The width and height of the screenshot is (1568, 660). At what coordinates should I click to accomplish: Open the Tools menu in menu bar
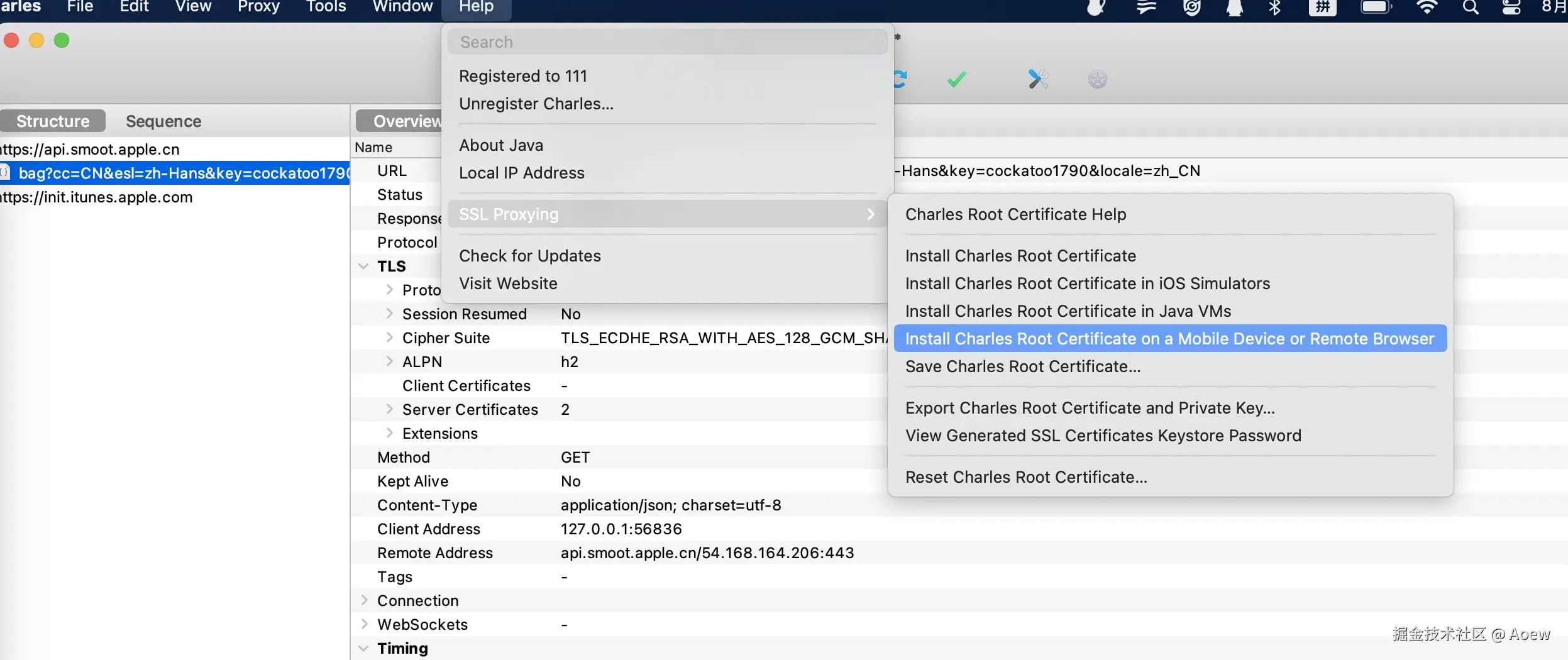(x=326, y=7)
